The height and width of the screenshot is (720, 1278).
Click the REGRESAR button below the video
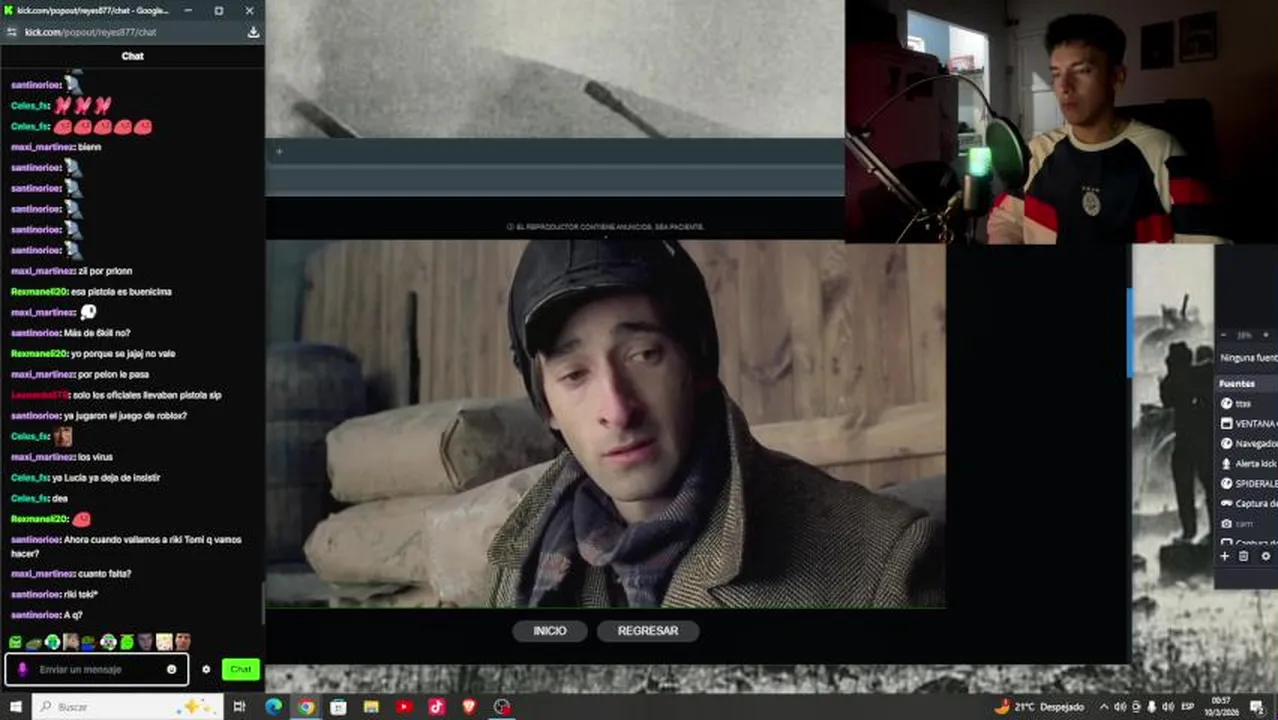coord(648,631)
